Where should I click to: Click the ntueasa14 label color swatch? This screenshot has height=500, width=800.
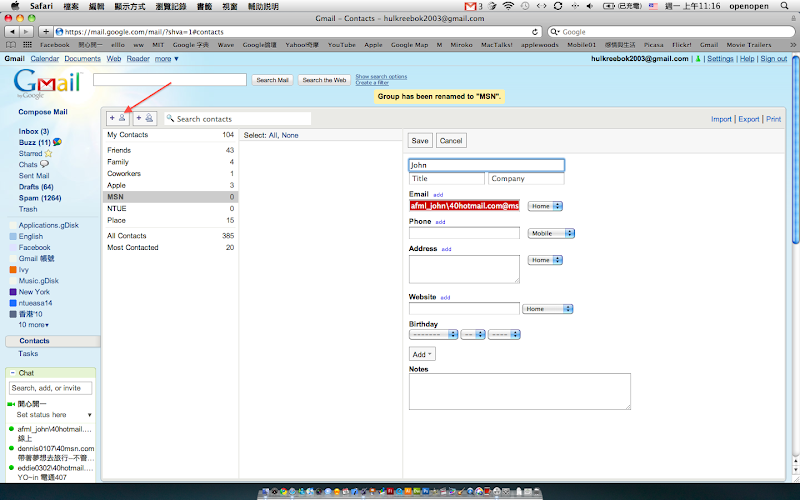coord(13,303)
